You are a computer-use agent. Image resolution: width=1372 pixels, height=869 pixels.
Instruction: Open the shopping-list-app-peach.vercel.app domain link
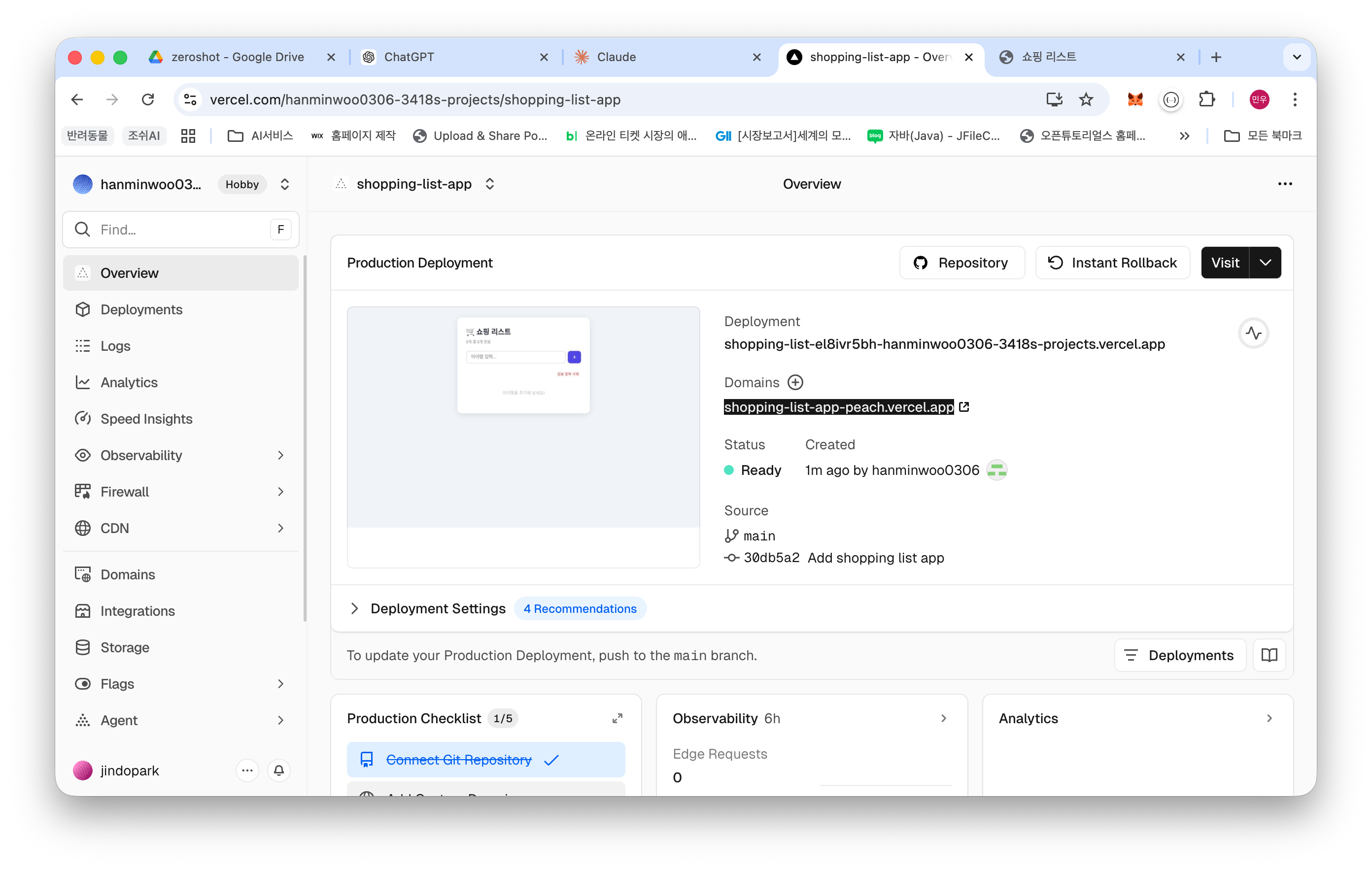click(x=839, y=407)
